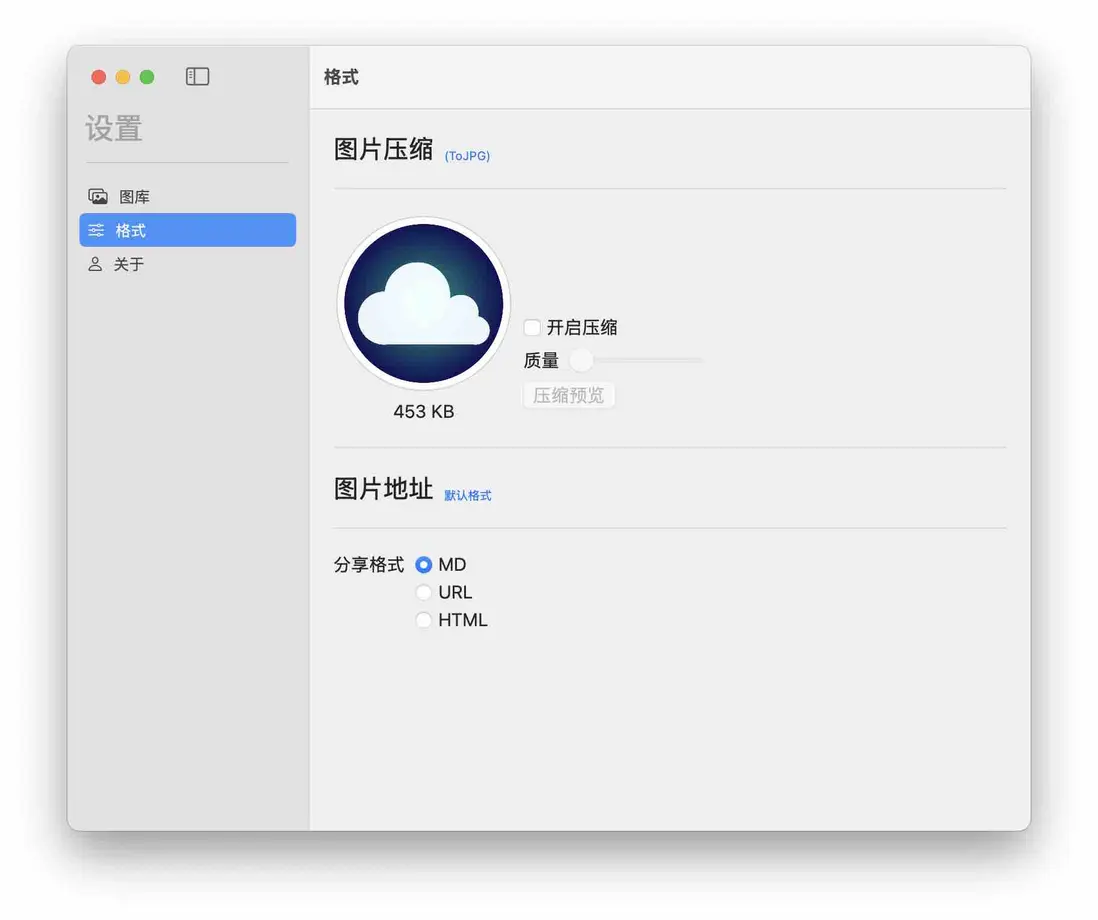Open the 图库 (Gallery) settings section
This screenshot has height=920, width=1098.
pyautogui.click(x=133, y=196)
